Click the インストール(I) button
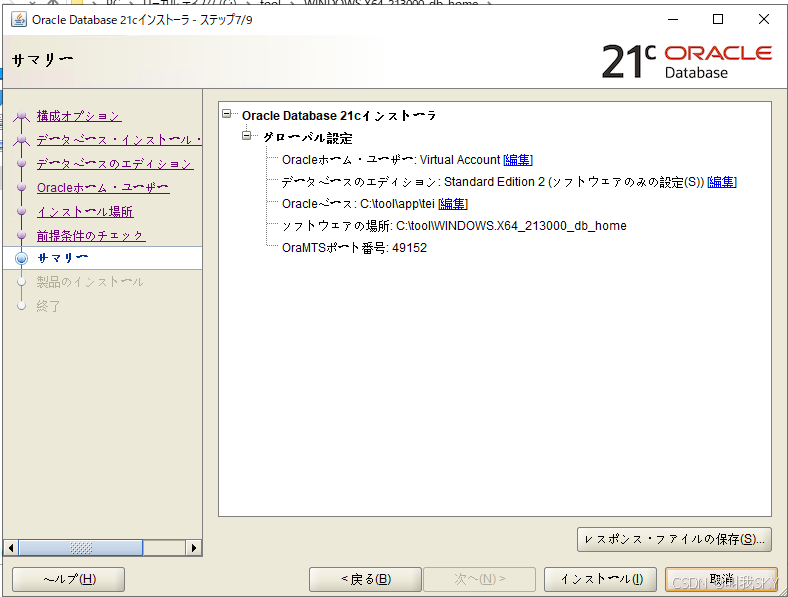 (x=601, y=579)
